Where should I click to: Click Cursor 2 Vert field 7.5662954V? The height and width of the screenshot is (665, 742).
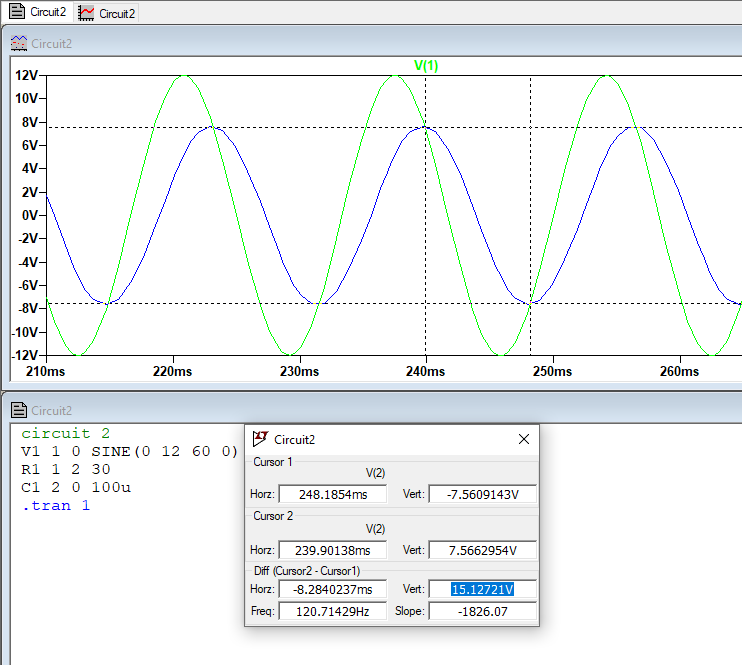(x=482, y=550)
